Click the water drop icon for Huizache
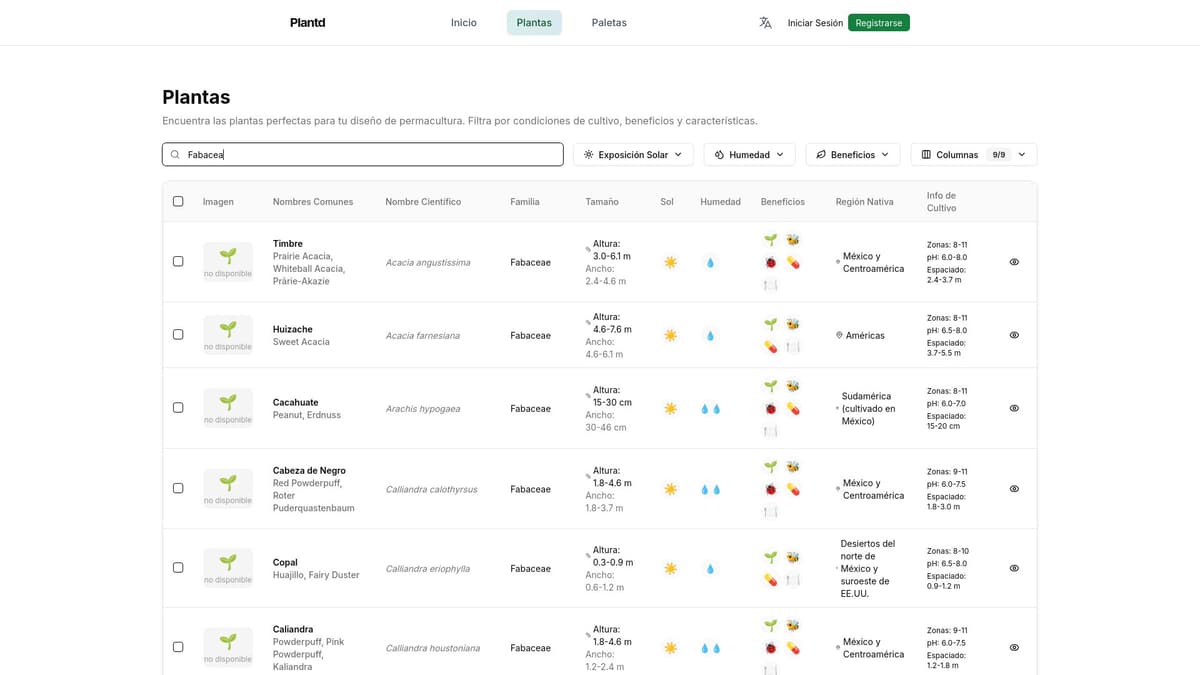Viewport: 1200px width, 675px height. click(710, 336)
